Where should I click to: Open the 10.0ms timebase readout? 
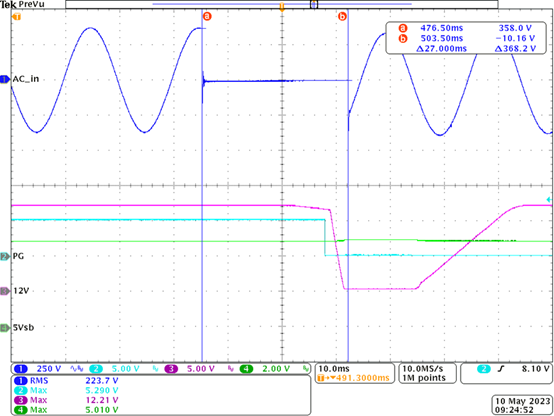[x=354, y=373]
